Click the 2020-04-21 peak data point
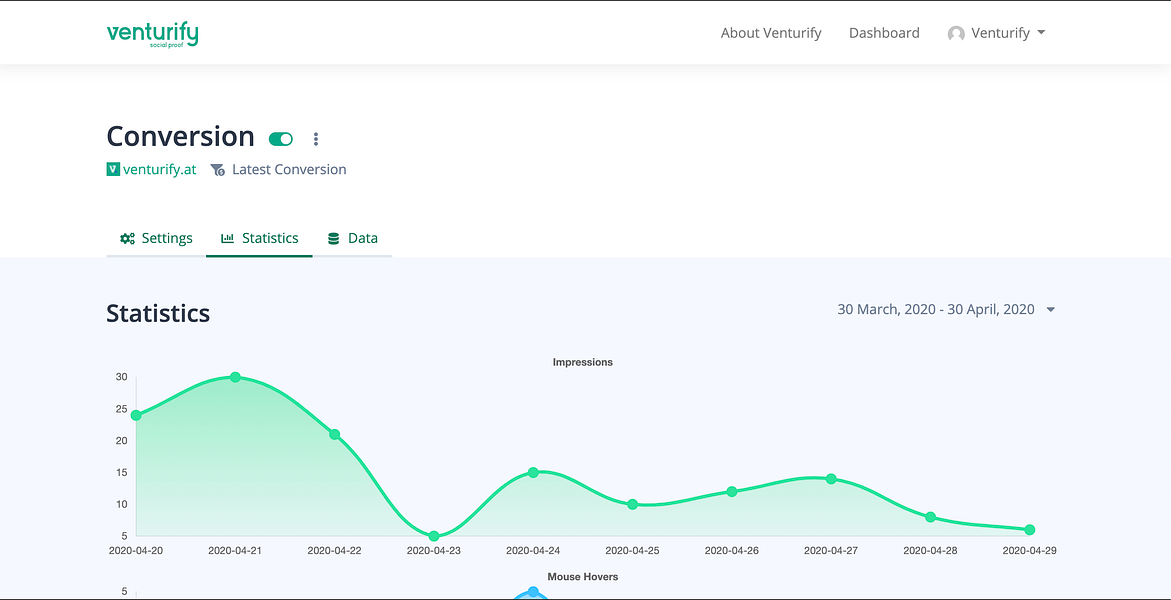 (x=235, y=377)
